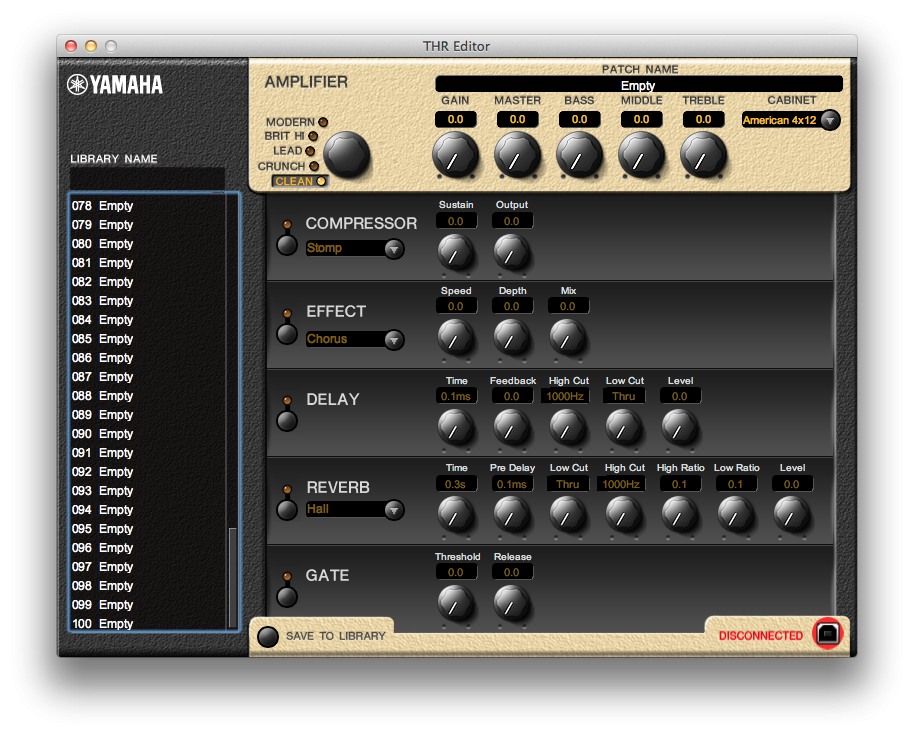
Task: Click the Reverb Level knob
Action: click(x=791, y=515)
